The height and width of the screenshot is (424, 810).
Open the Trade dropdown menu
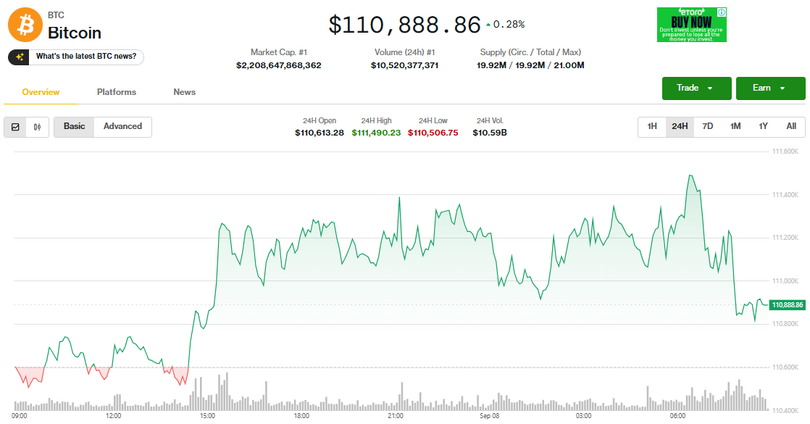(x=696, y=88)
